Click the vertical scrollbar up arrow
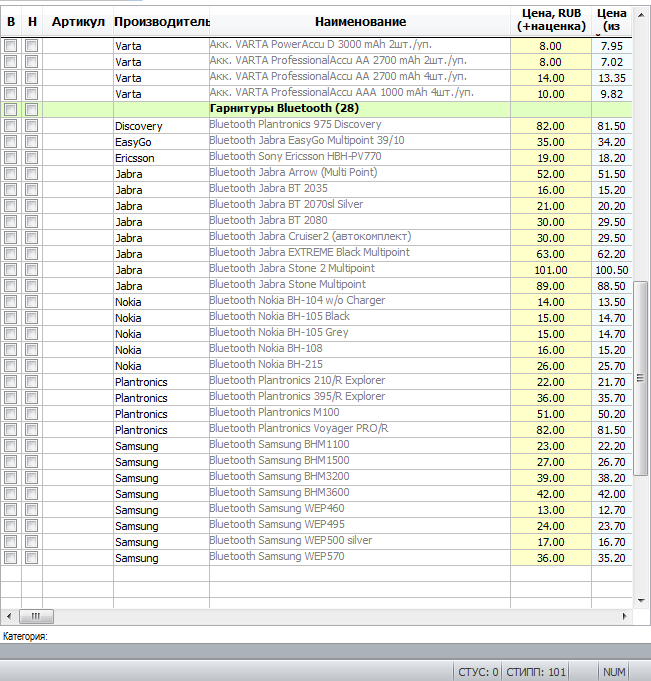Viewport: 651px width, 681px height. coord(641,15)
